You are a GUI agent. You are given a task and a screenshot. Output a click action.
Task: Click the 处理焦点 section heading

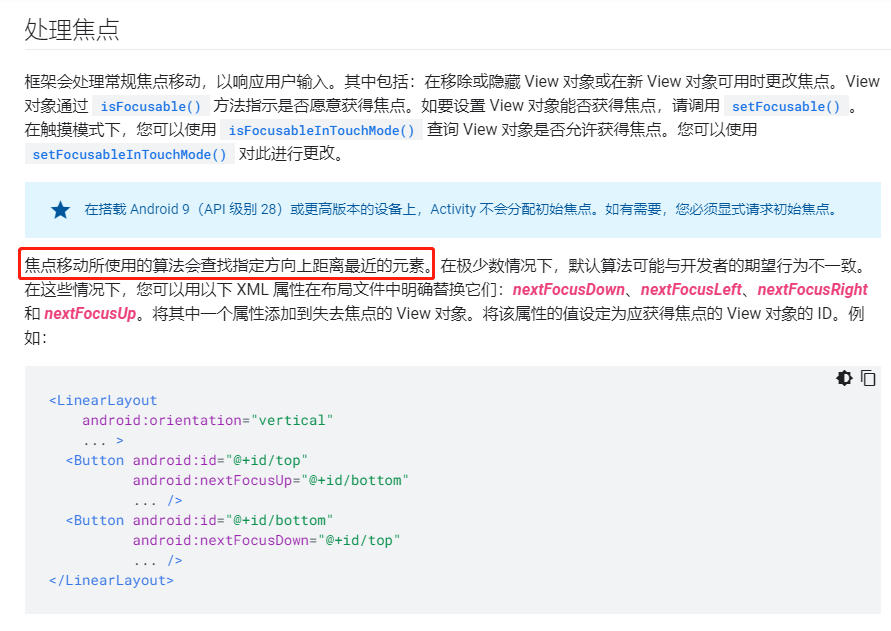72,30
